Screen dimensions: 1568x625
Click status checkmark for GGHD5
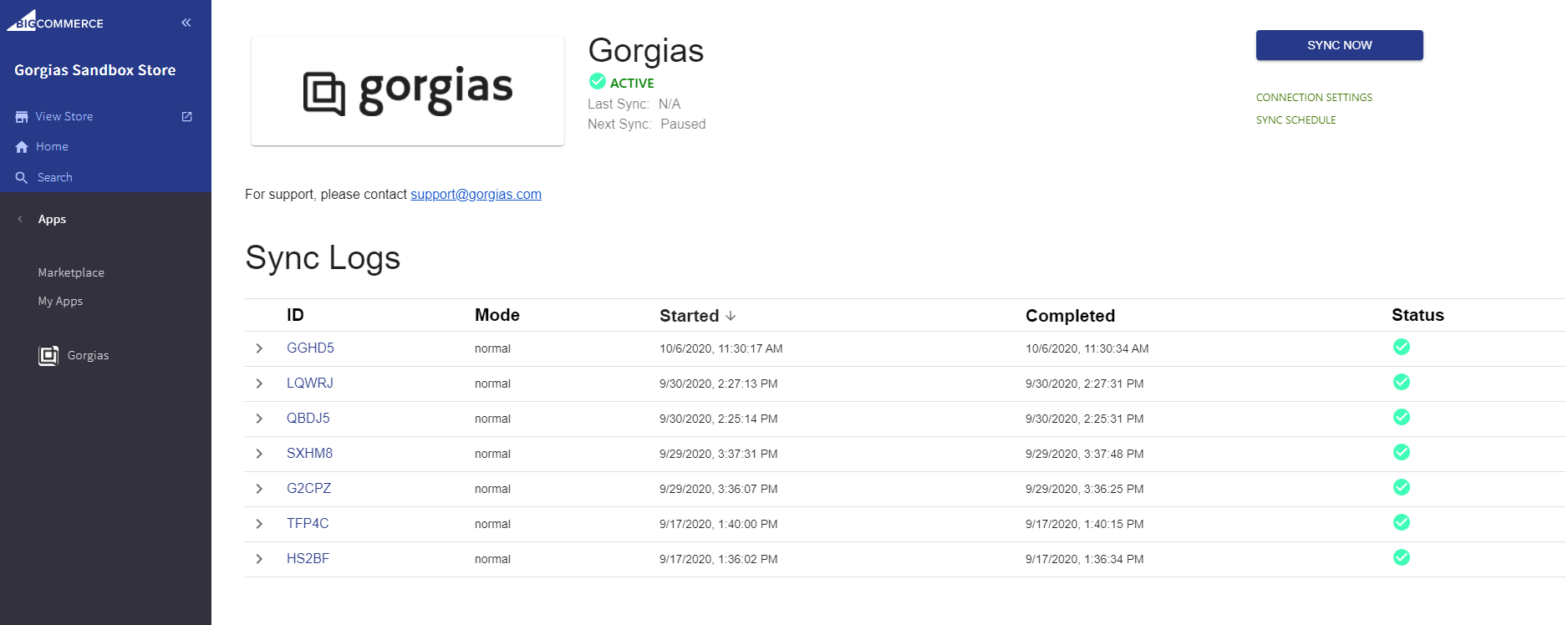[1402, 347]
